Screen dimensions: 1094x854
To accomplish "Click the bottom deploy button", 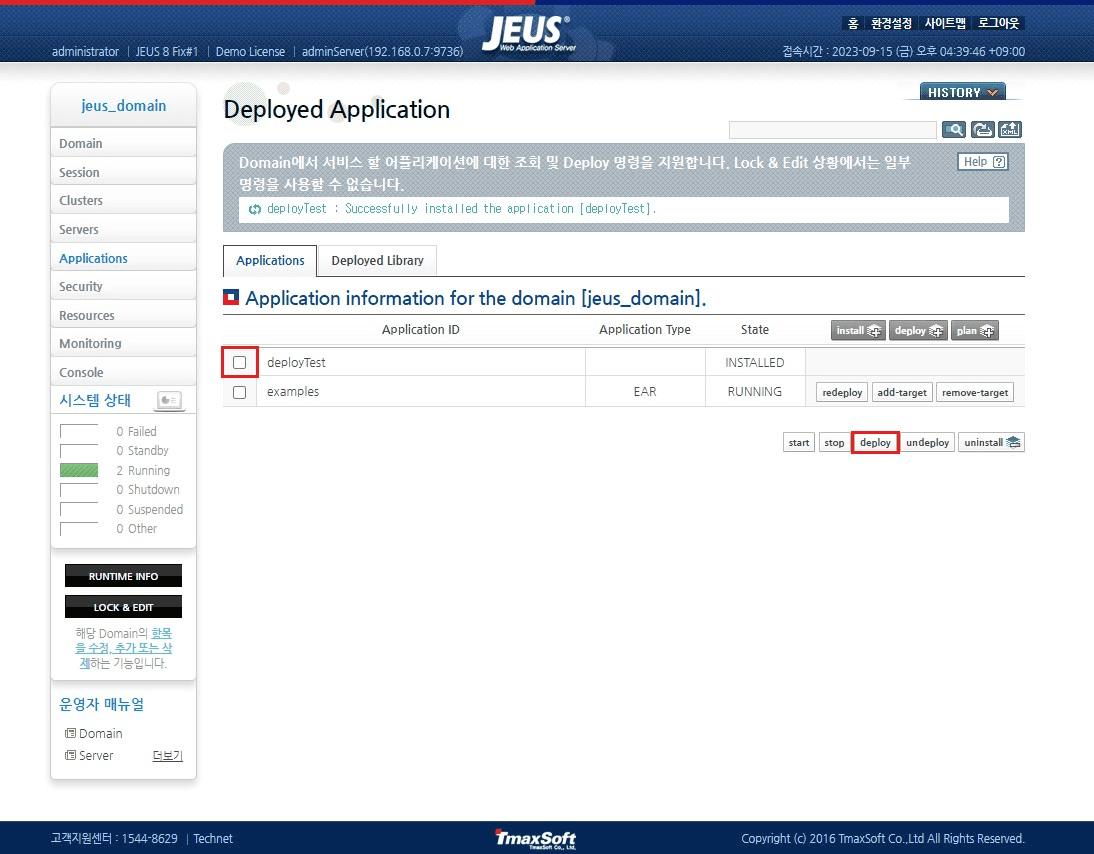I will point(876,442).
